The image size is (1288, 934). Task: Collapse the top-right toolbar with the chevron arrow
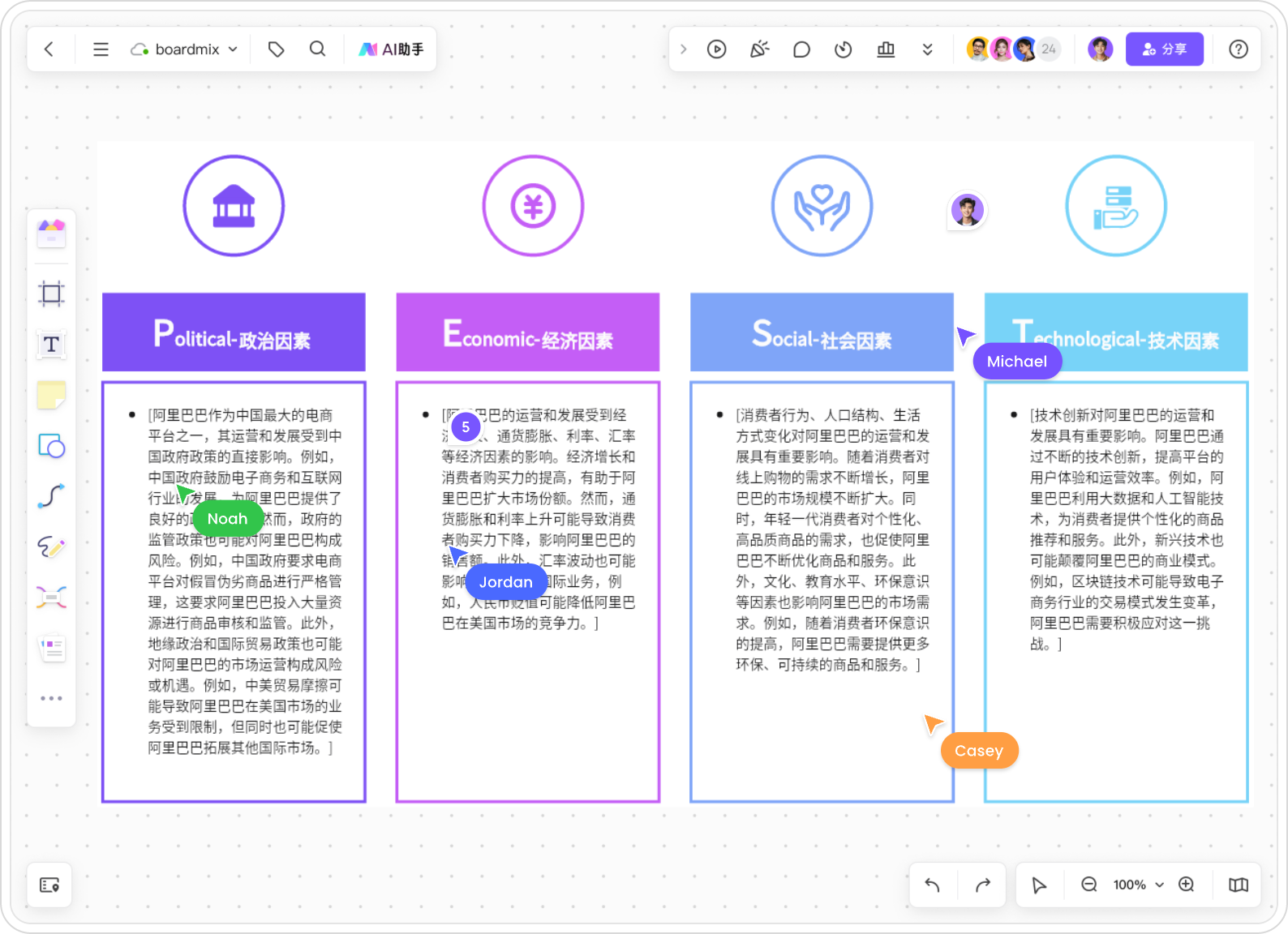coord(684,49)
